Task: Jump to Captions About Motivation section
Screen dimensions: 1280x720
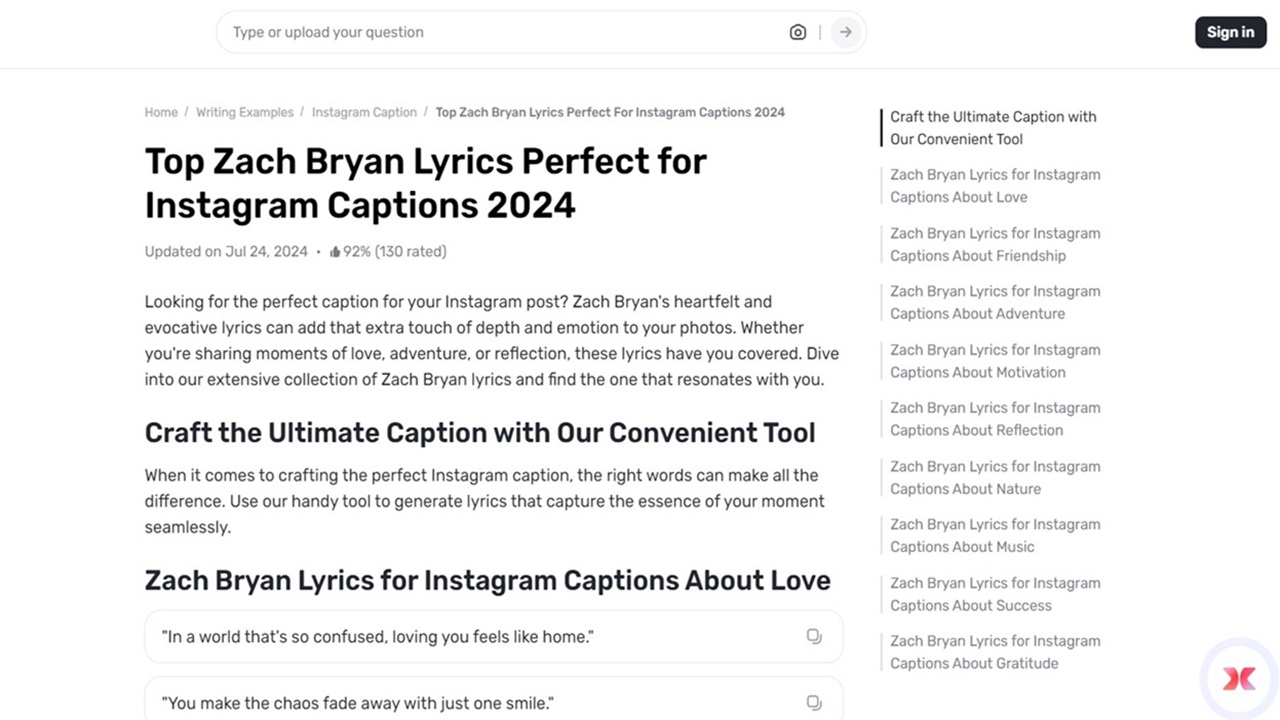Action: pos(995,360)
